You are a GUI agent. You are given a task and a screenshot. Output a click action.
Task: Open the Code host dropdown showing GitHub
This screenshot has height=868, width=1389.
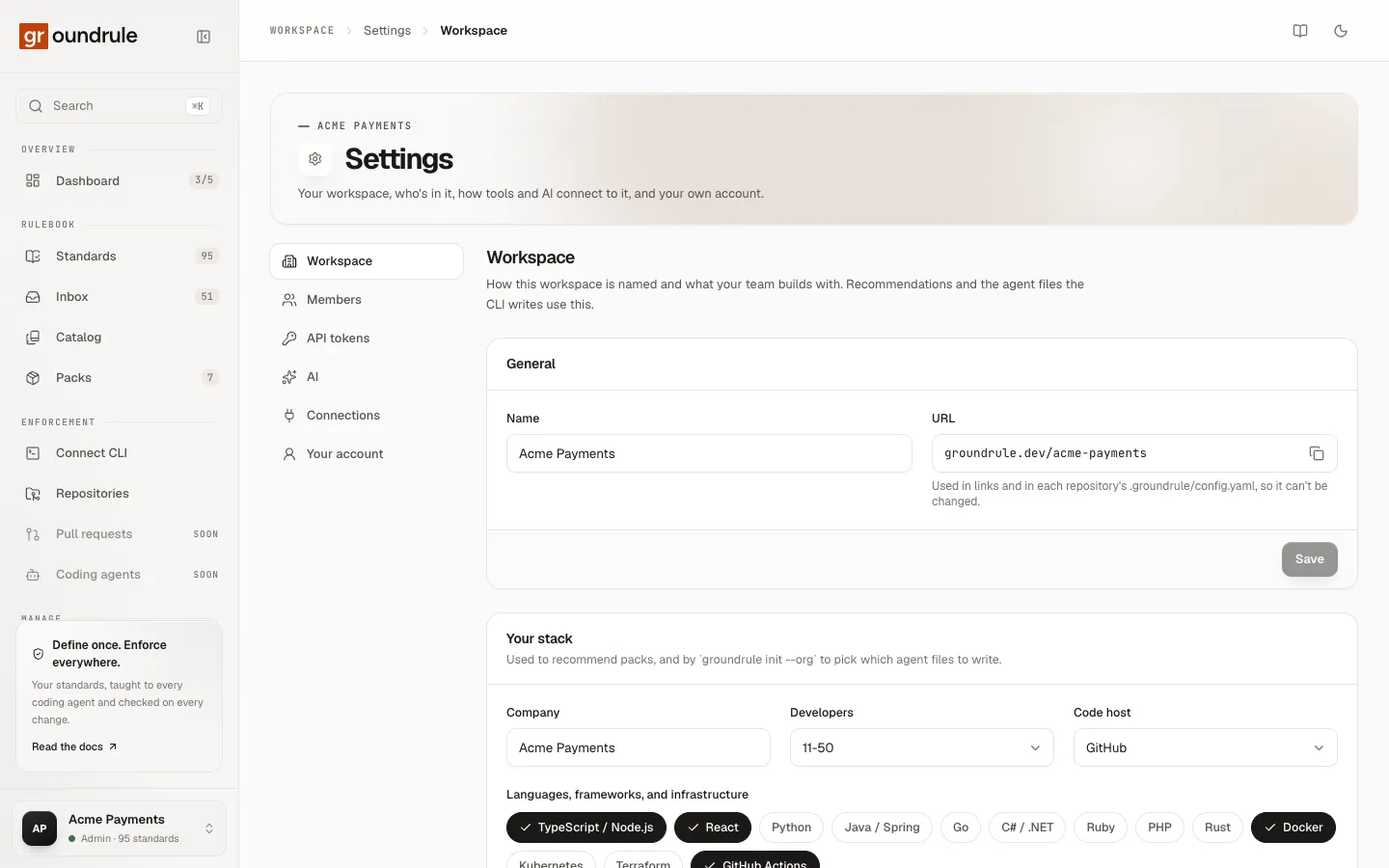[1206, 747]
